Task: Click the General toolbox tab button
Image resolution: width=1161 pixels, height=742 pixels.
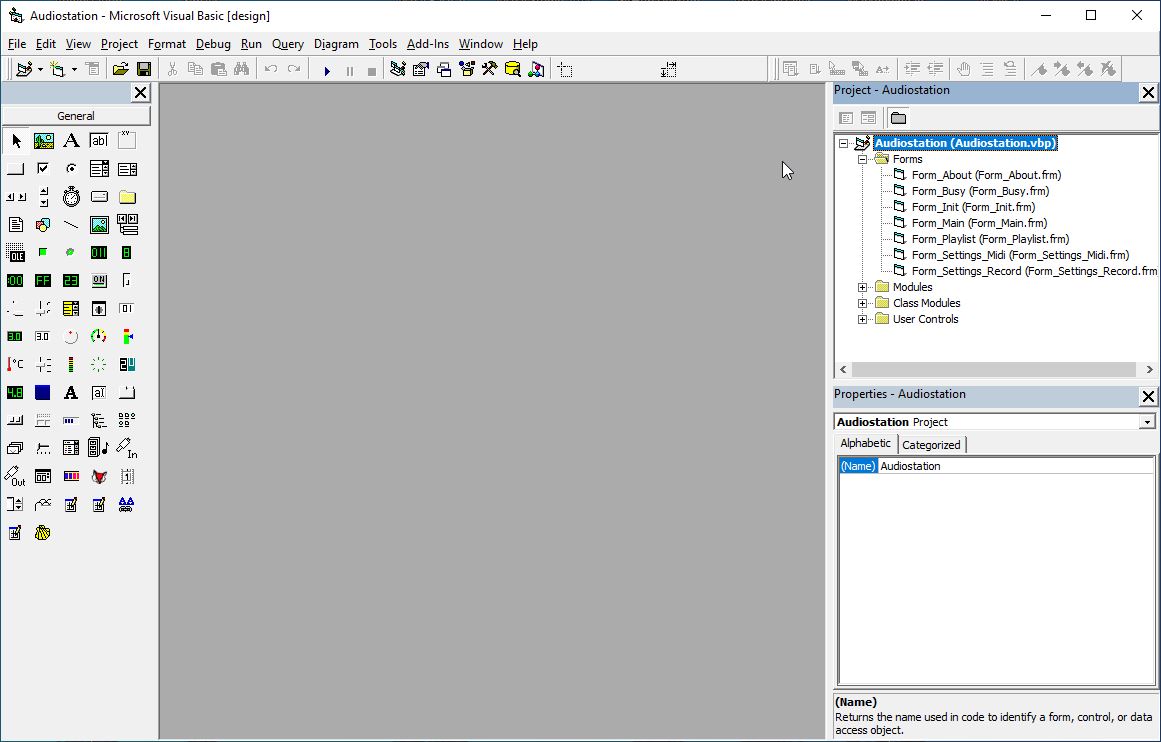Action: click(x=76, y=116)
